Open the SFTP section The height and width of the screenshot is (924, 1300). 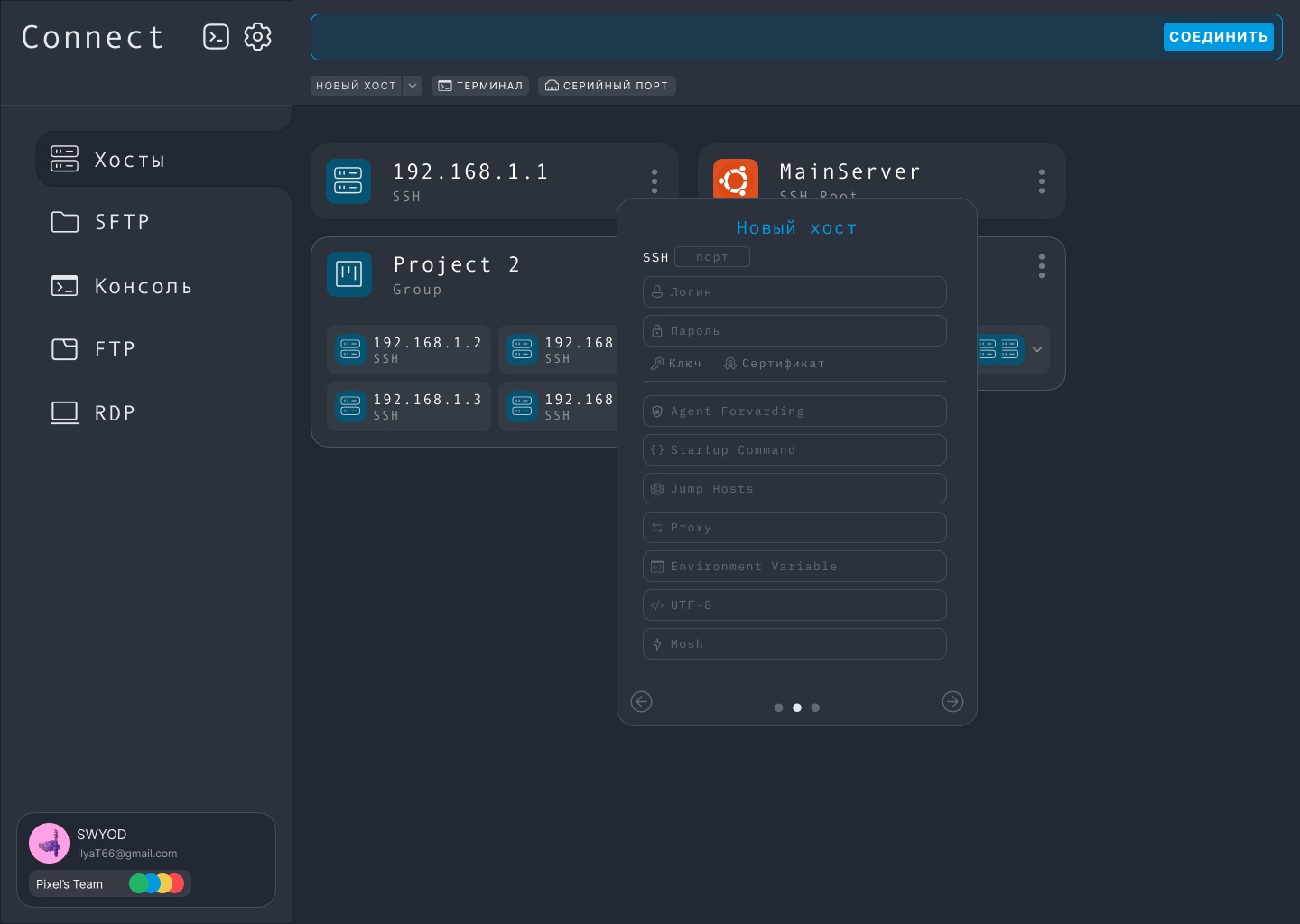coord(121,222)
